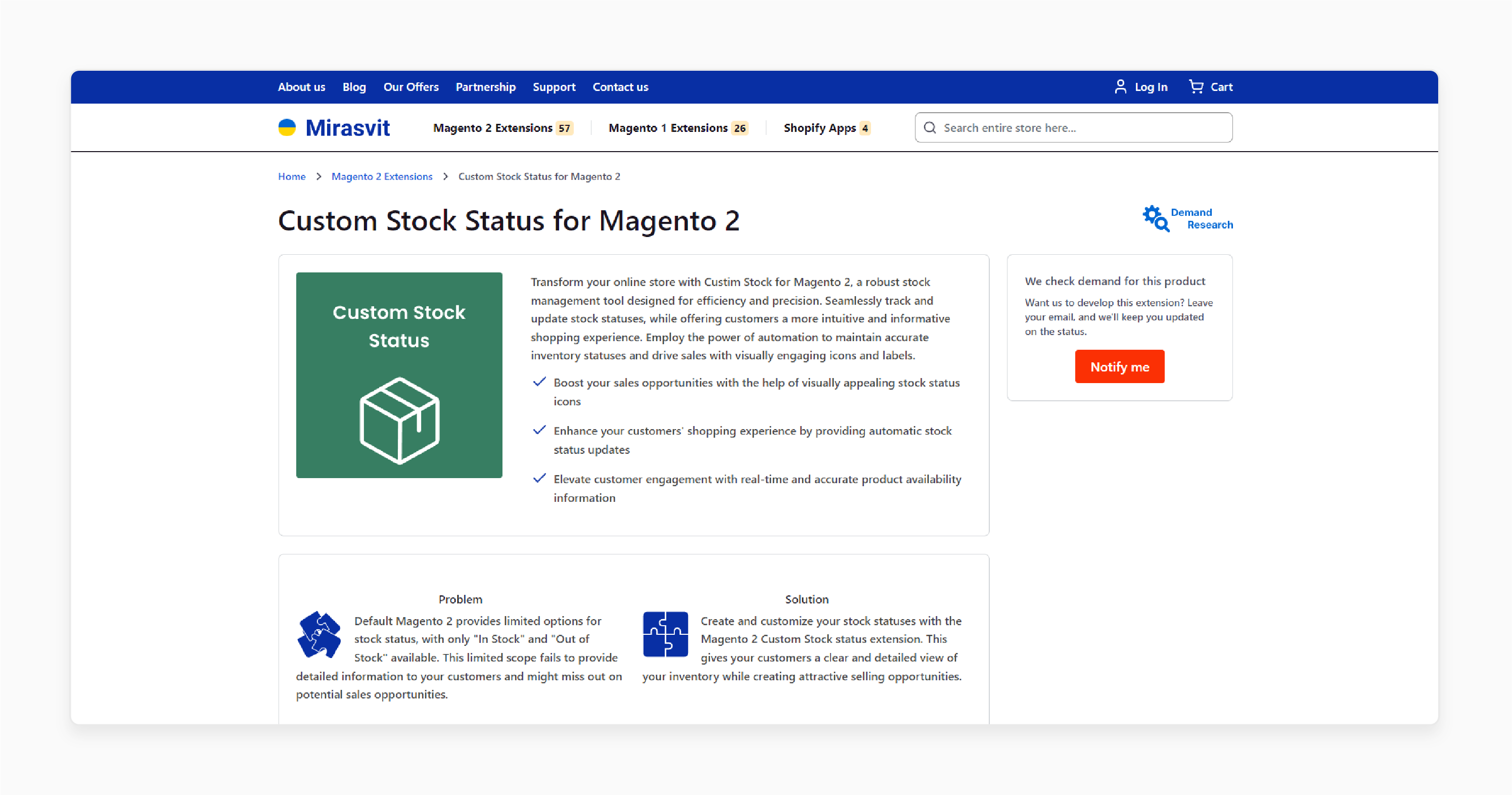Image resolution: width=1512 pixels, height=795 pixels.
Task: Open Our Offers in top bar
Action: (411, 87)
